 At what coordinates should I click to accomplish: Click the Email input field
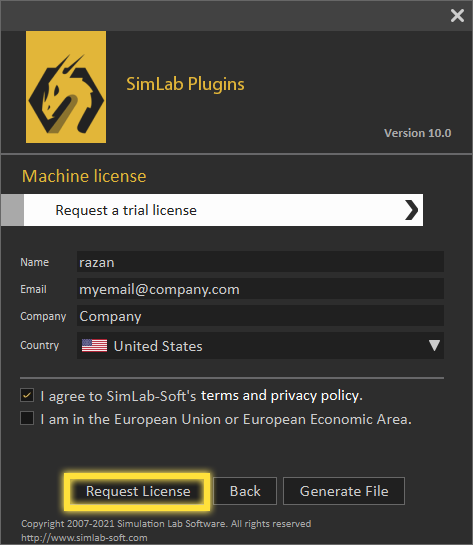(x=260, y=289)
